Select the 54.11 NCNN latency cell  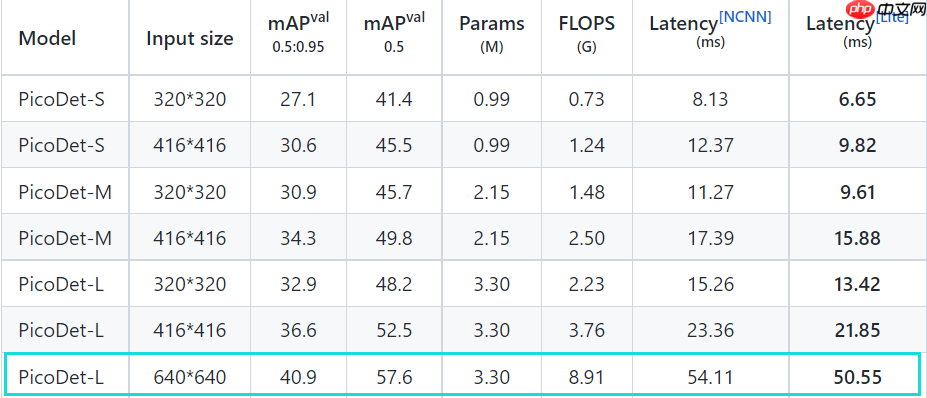[711, 377]
